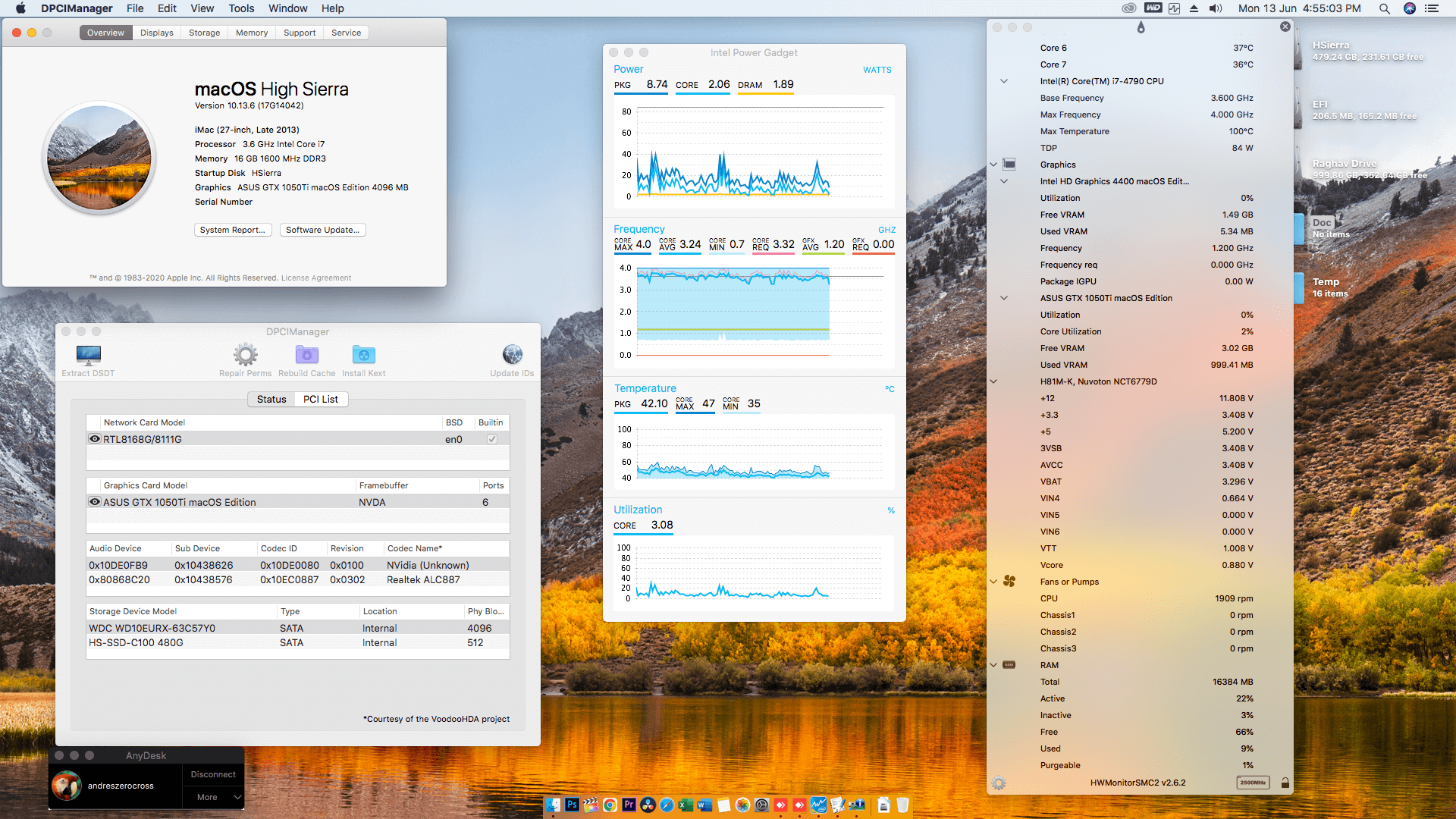Collapse the RAM section in HWMonitor

[993, 665]
